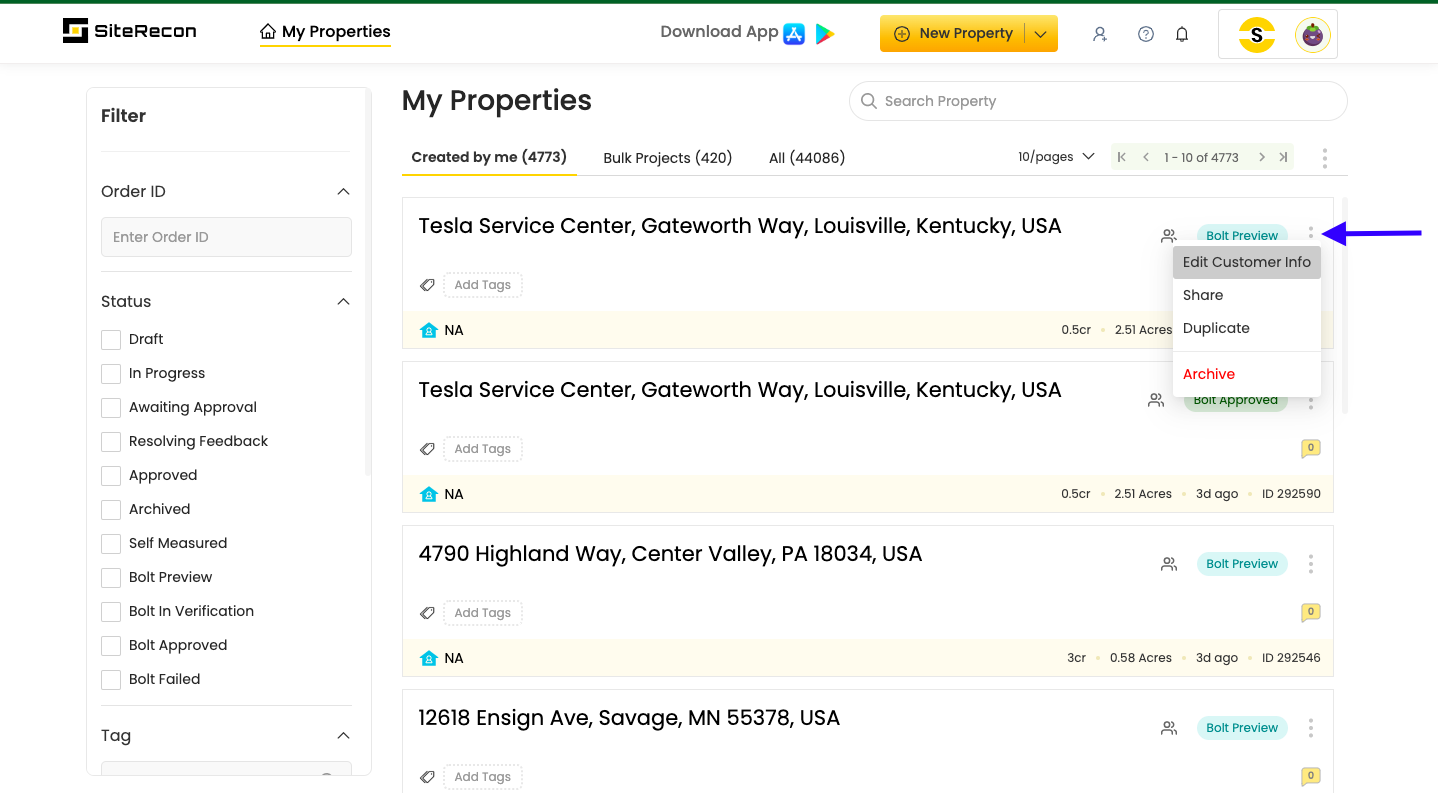Enable the Bolt Approved status checkbox
The image size is (1438, 793).
click(111, 646)
